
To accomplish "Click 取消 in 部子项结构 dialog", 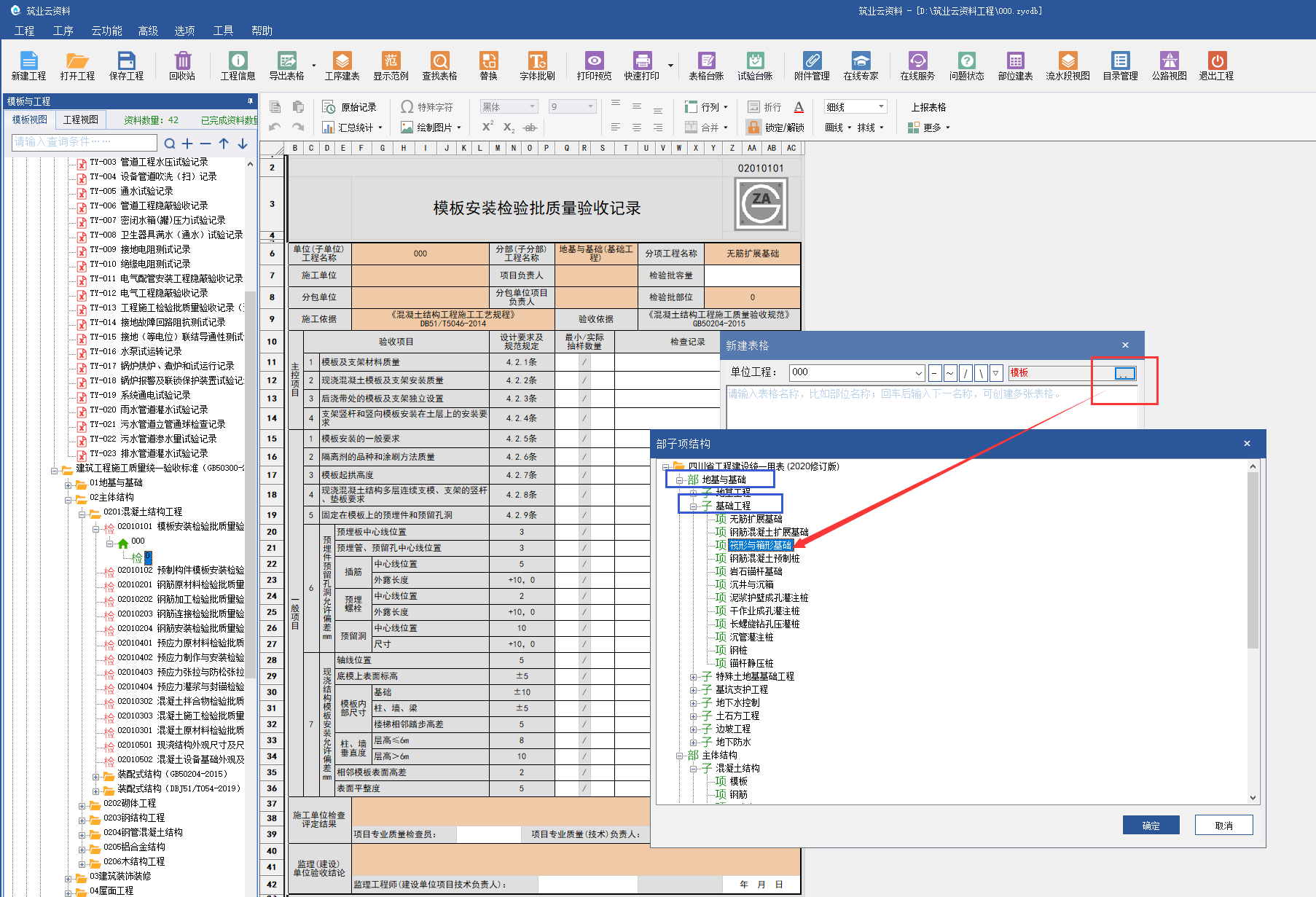I will pyautogui.click(x=1223, y=825).
